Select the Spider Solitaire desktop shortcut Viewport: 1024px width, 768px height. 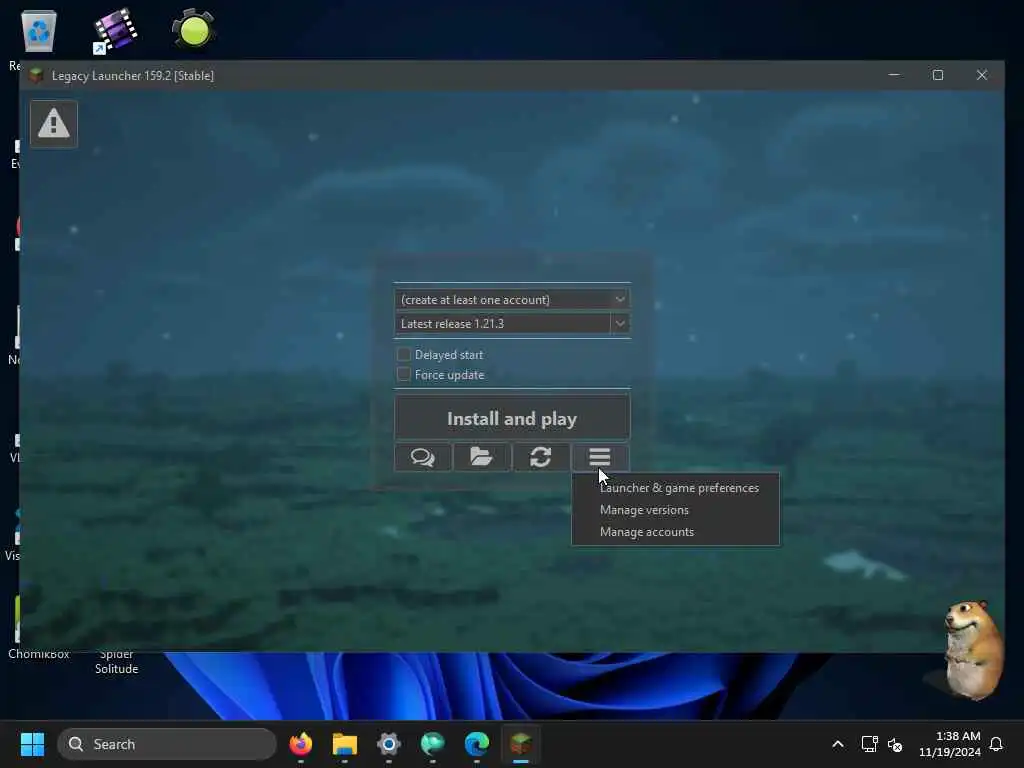[116, 661]
